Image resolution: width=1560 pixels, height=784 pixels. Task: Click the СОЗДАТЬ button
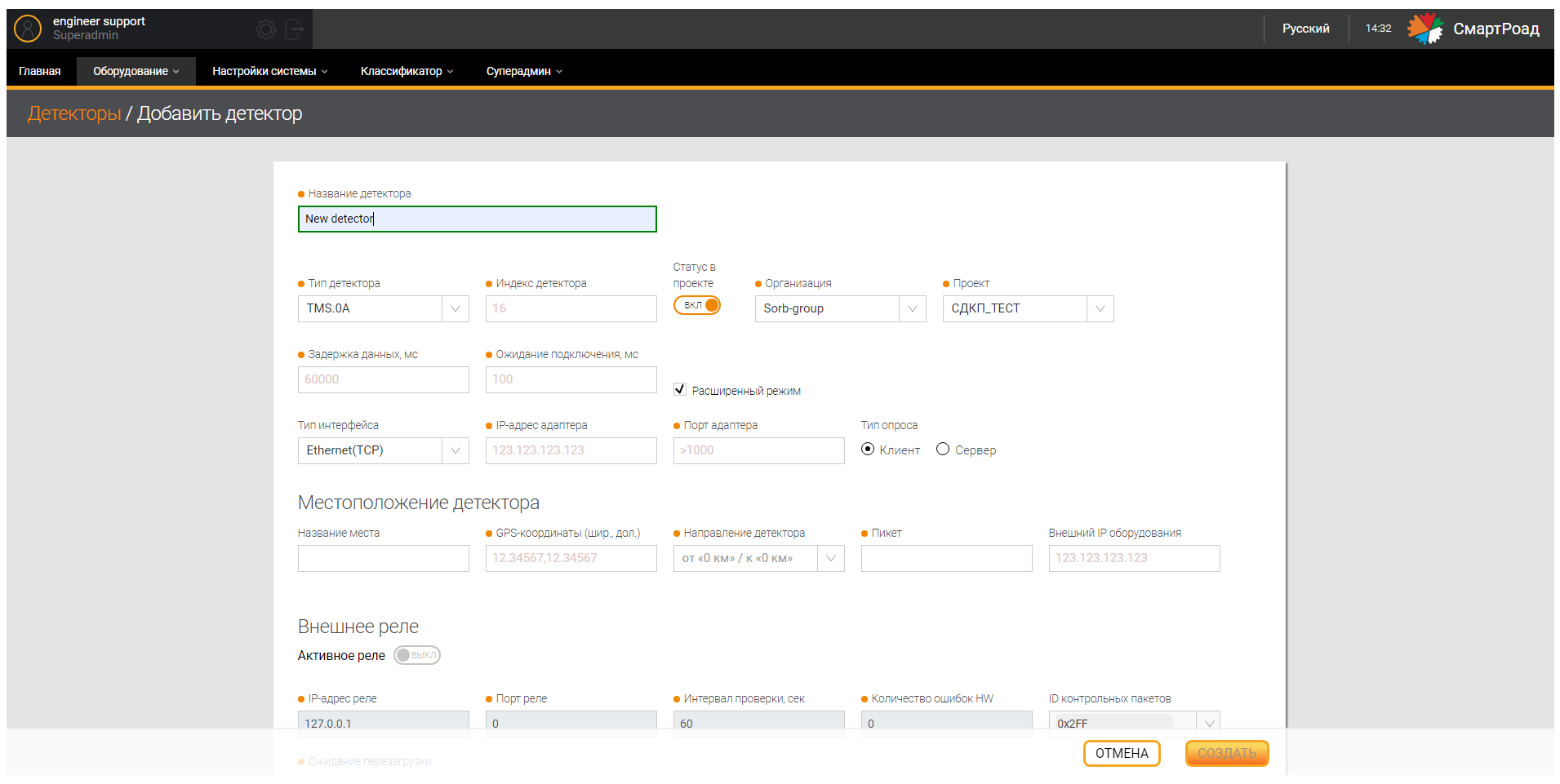click(1227, 753)
